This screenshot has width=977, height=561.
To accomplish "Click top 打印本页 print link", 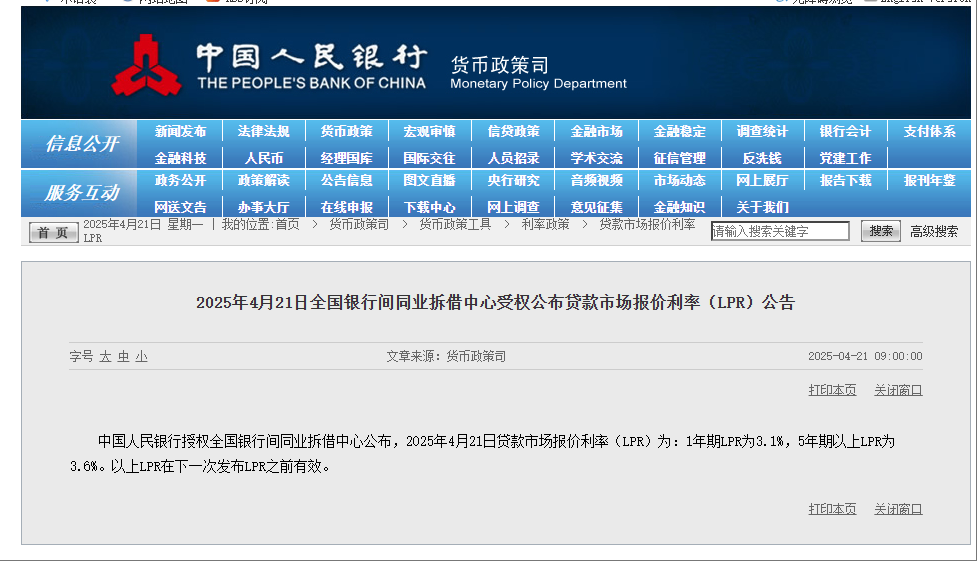I will 832,390.
